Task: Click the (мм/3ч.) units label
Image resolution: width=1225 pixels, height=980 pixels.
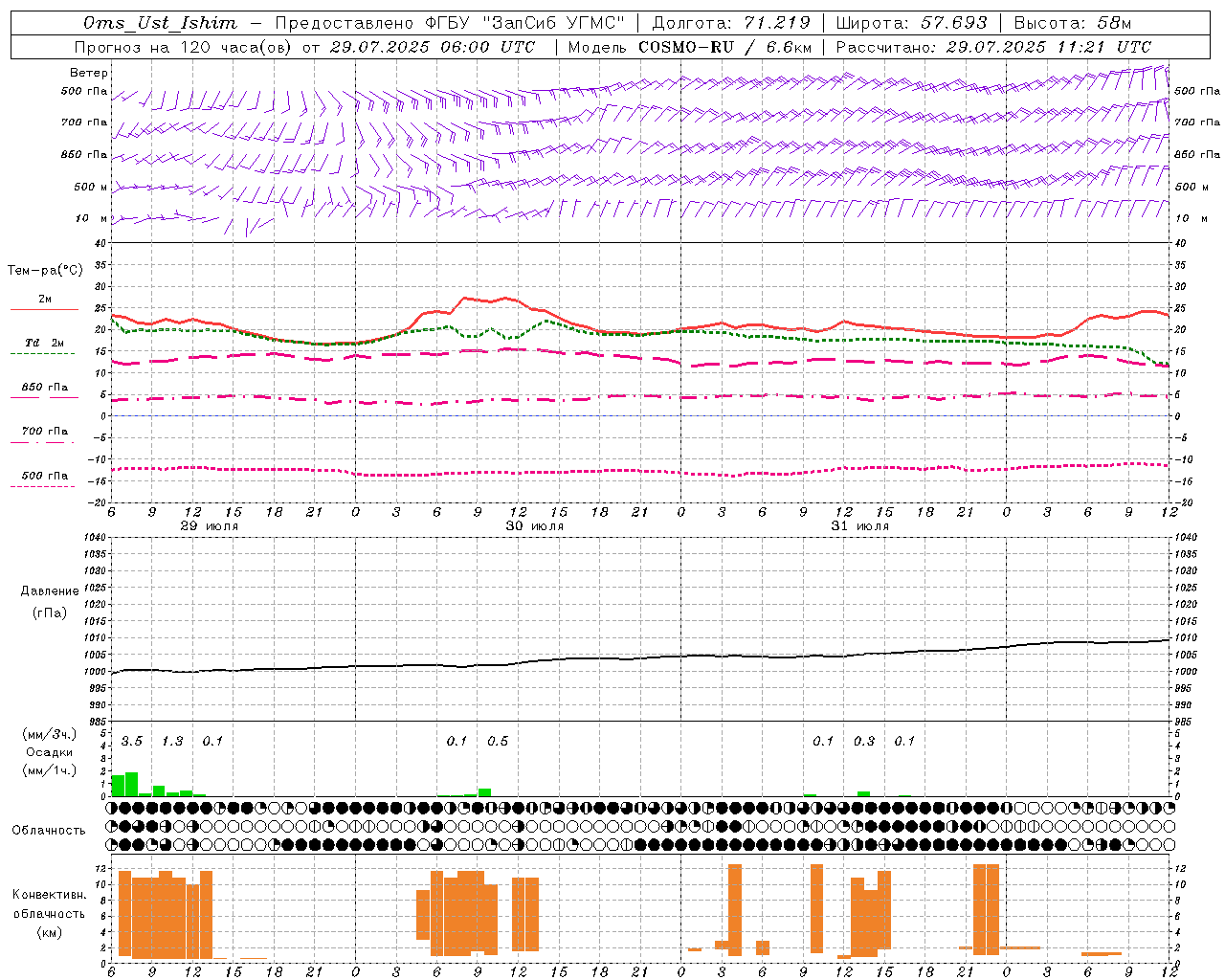Action: 49,735
